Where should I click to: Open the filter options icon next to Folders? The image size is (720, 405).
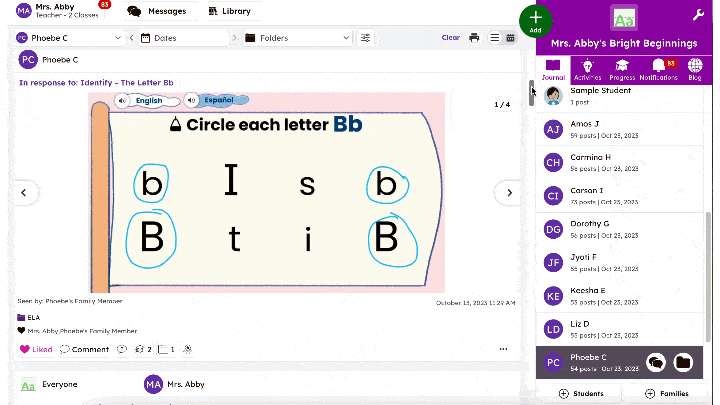click(x=366, y=38)
